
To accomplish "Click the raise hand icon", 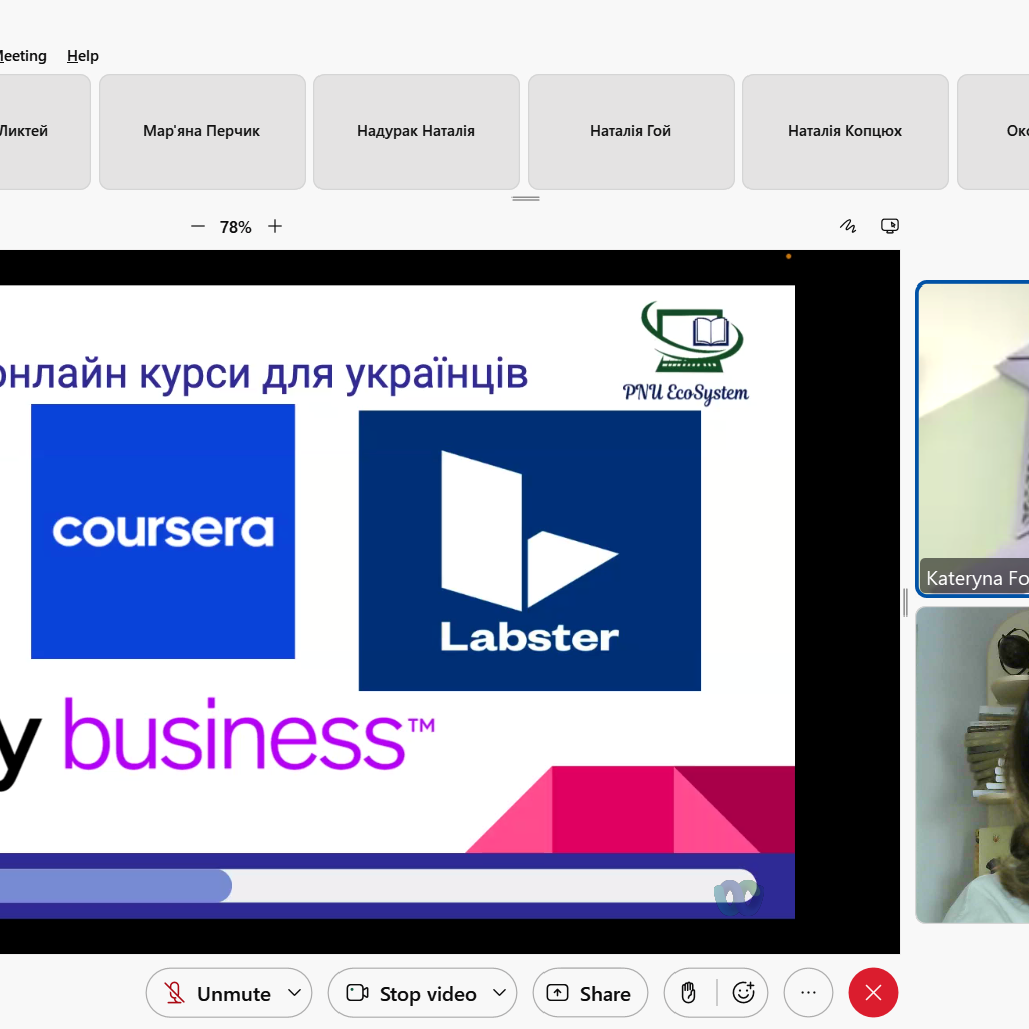I will (x=688, y=993).
